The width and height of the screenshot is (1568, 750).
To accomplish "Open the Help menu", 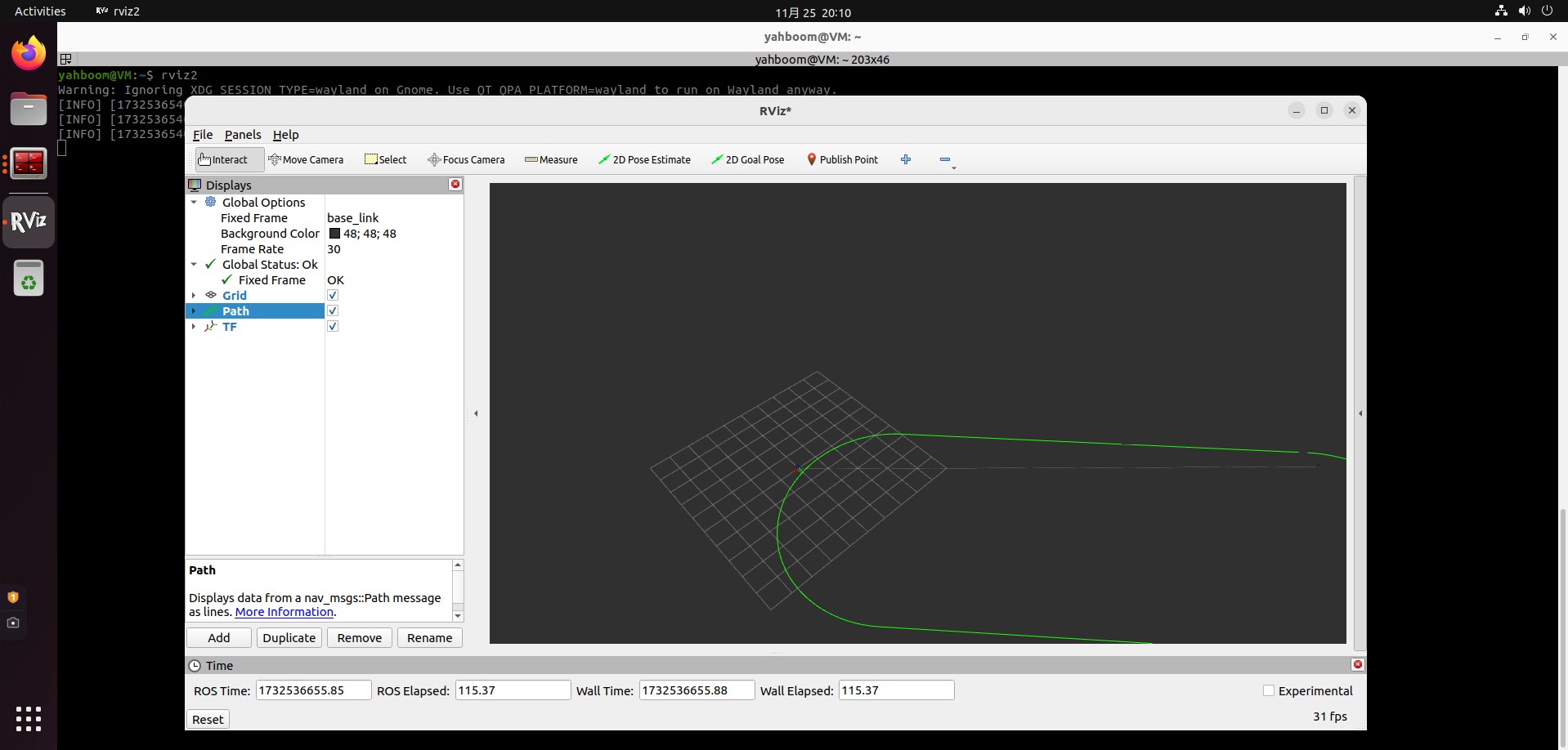I will coord(285,135).
